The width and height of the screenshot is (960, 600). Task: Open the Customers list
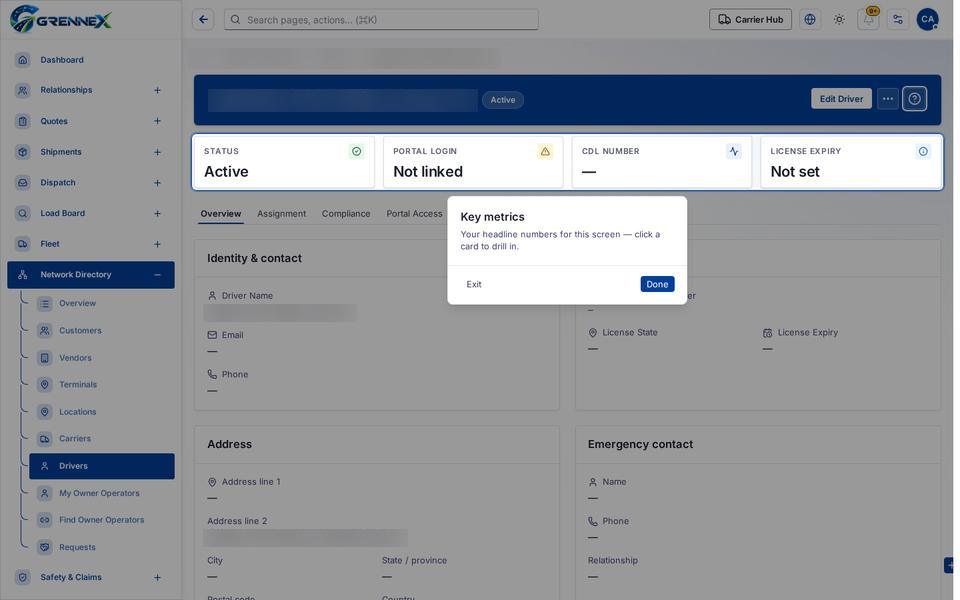[80, 331]
